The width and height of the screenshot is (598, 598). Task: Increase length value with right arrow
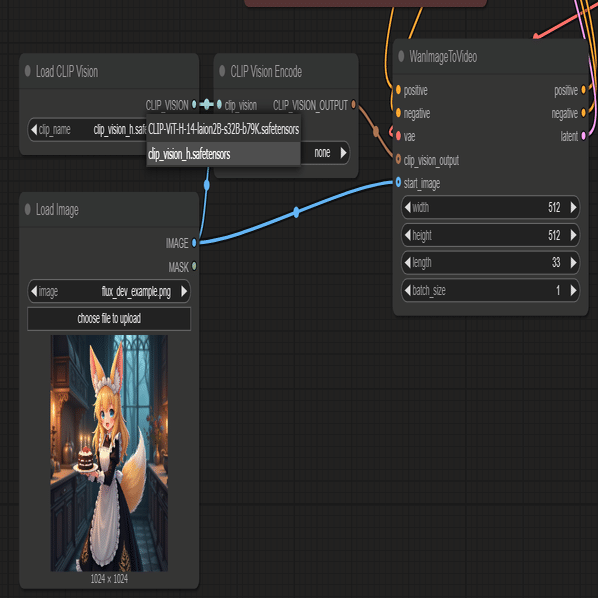click(x=573, y=262)
